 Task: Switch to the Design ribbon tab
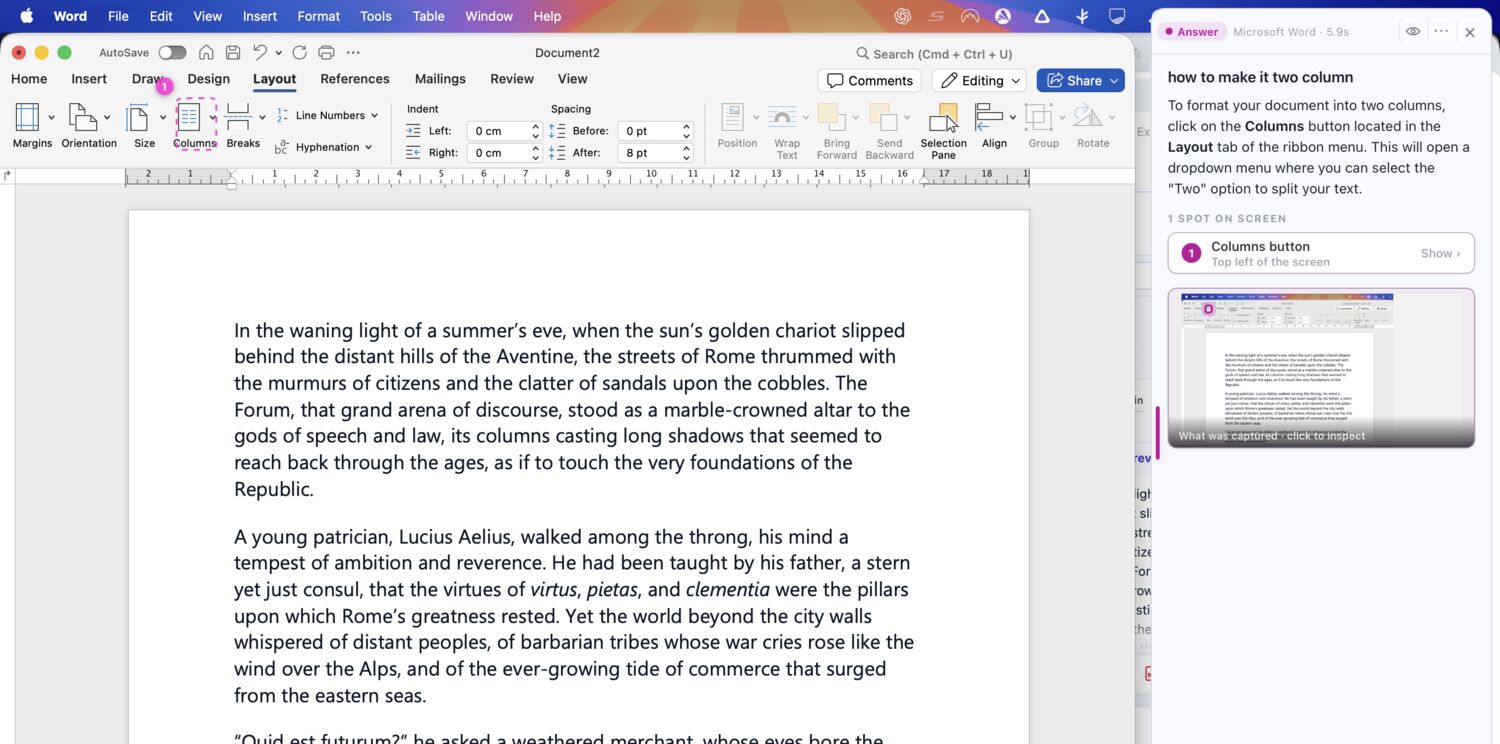click(209, 79)
